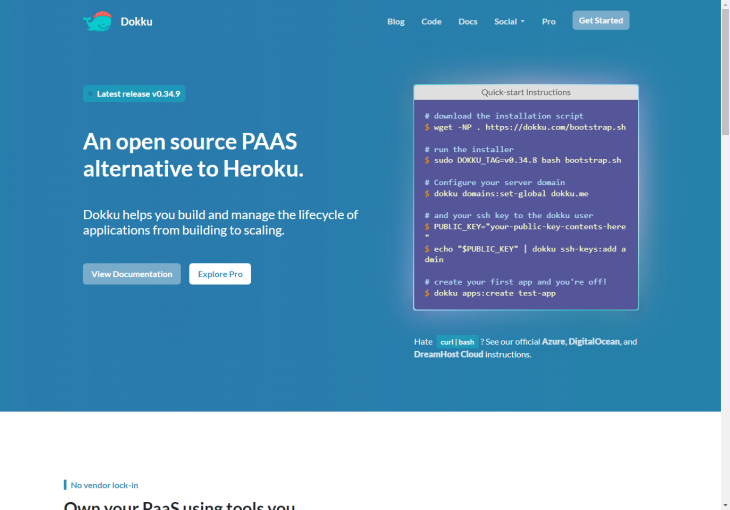Screen dimensions: 730x510
Task: Click the View Documentation button
Action: click(x=132, y=274)
